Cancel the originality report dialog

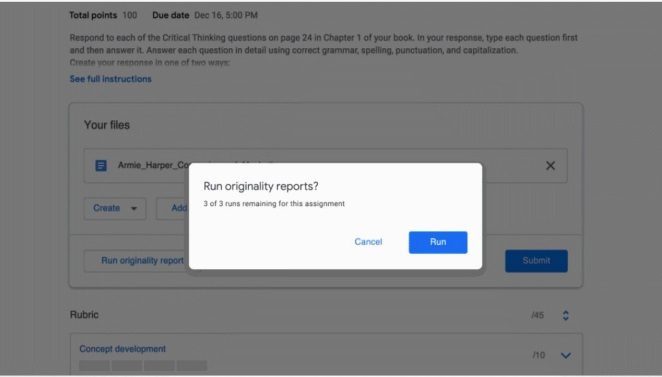368,242
